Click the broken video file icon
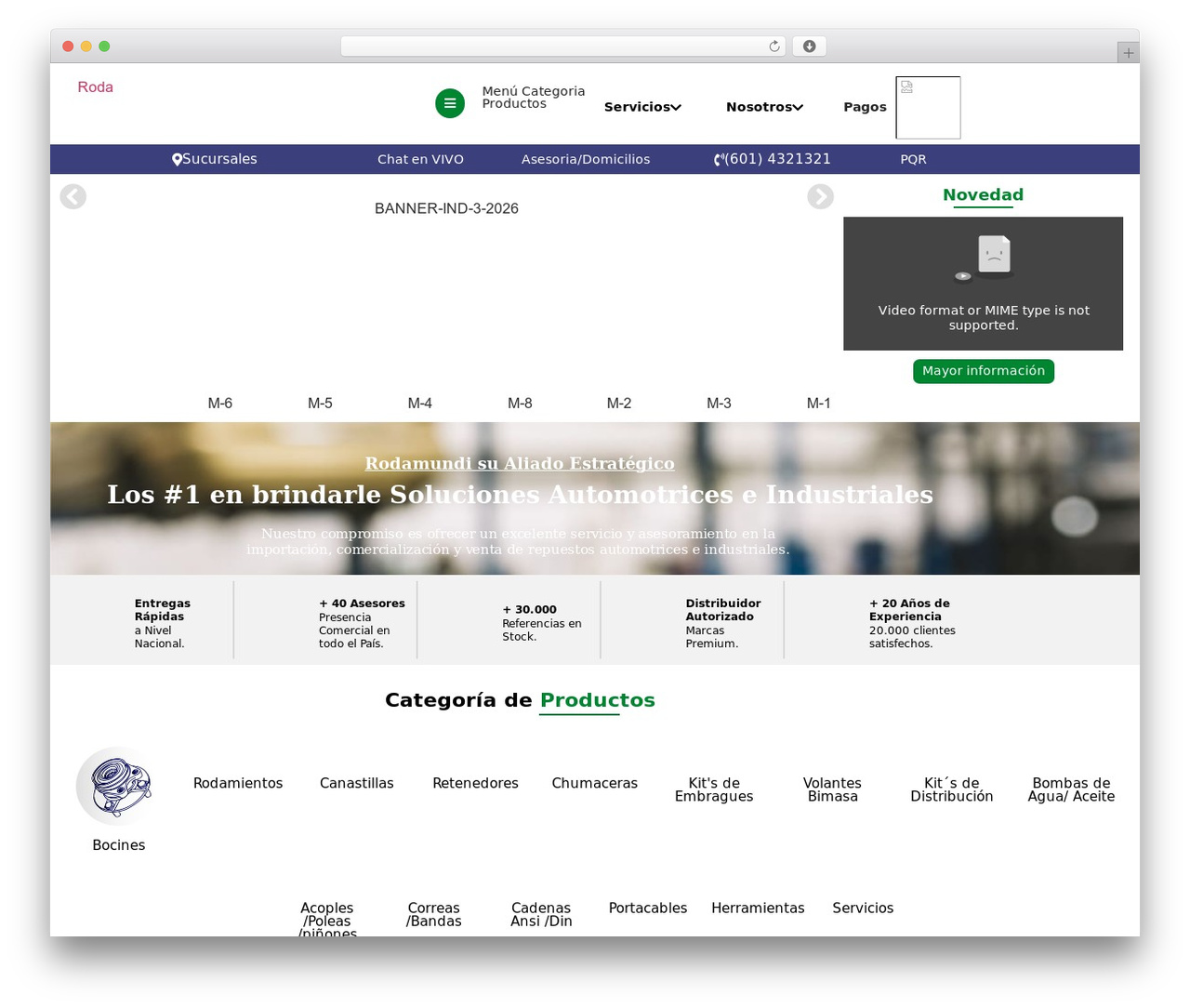 pyautogui.click(x=984, y=258)
